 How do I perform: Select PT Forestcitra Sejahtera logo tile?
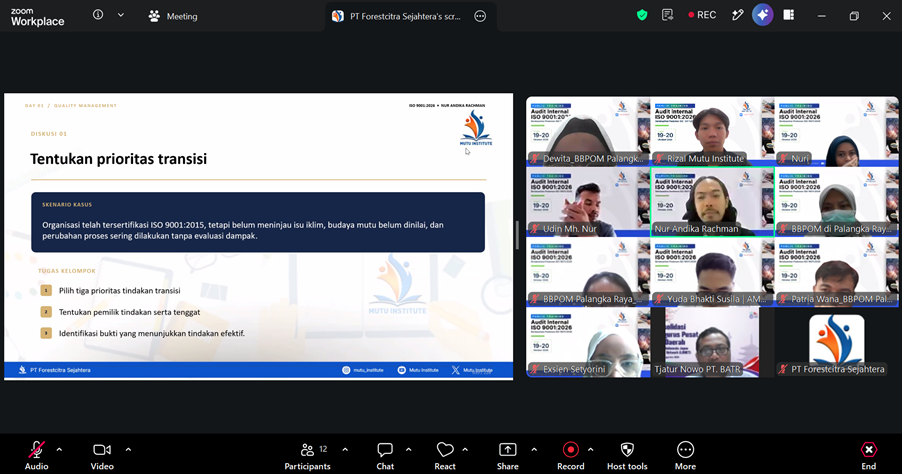pyautogui.click(x=836, y=342)
